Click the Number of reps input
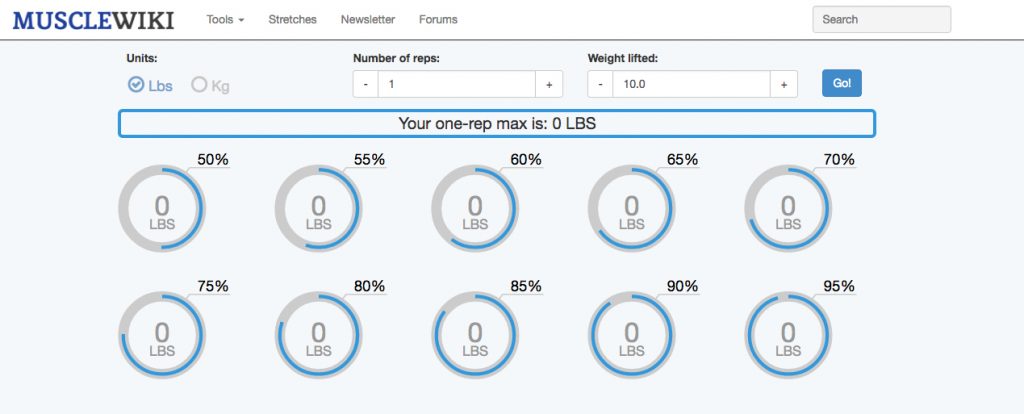Screen dimensions: 1024x414 456,84
